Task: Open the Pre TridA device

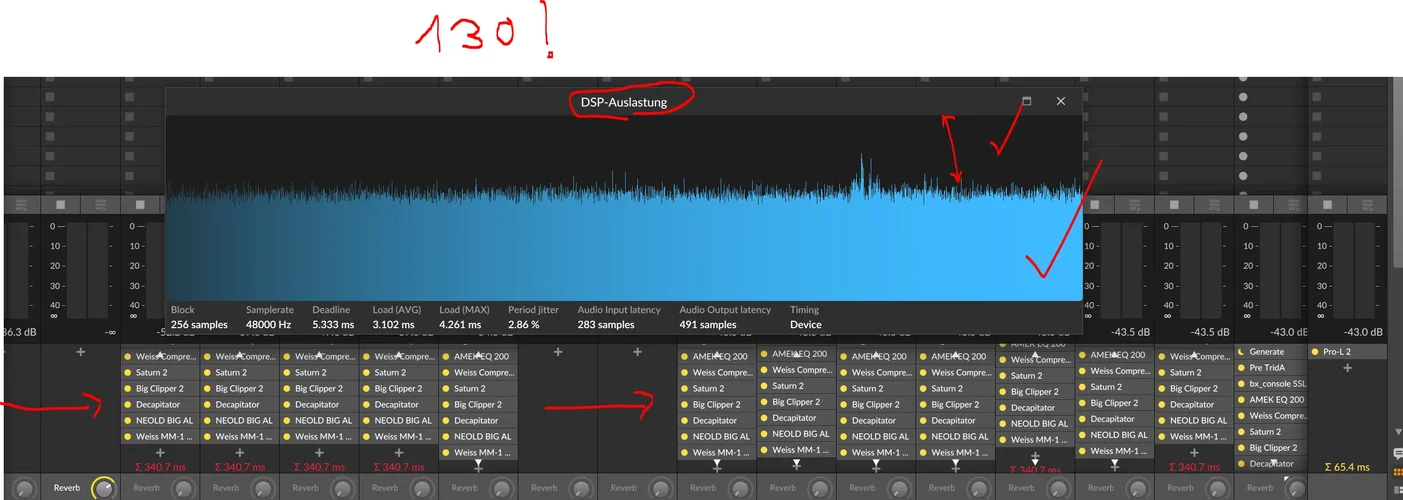Action: pyautogui.click(x=1270, y=368)
